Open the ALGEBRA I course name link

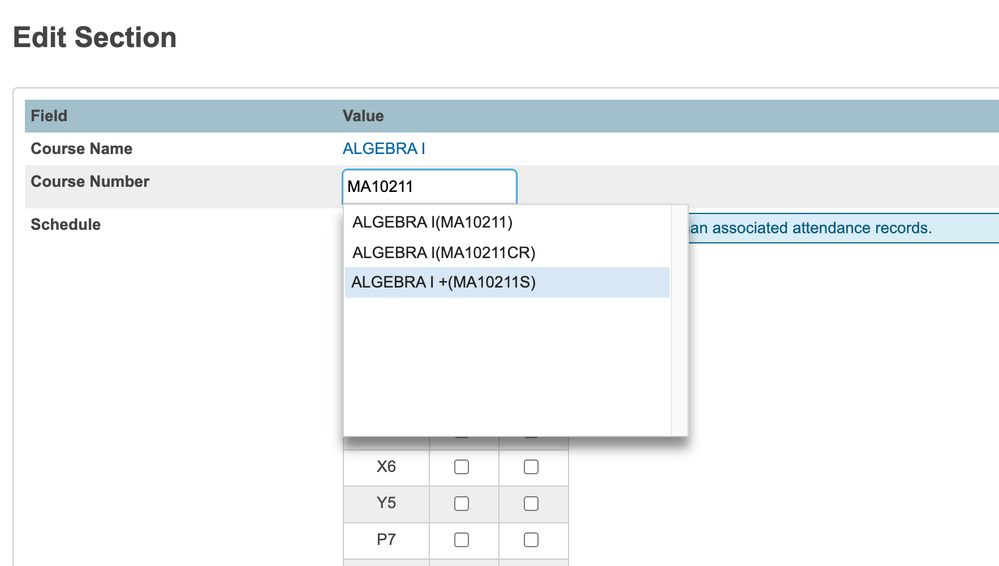click(384, 149)
